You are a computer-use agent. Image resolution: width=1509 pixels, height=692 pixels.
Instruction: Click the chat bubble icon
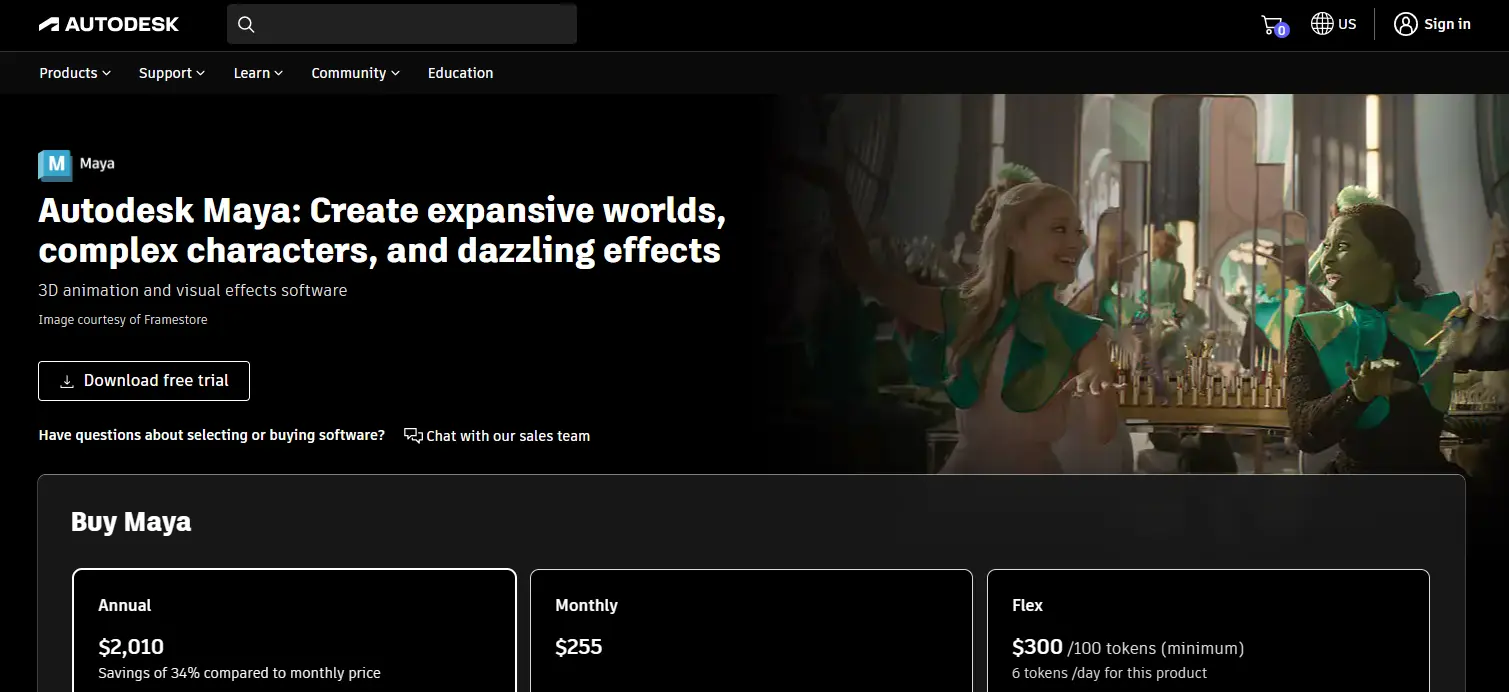click(413, 435)
